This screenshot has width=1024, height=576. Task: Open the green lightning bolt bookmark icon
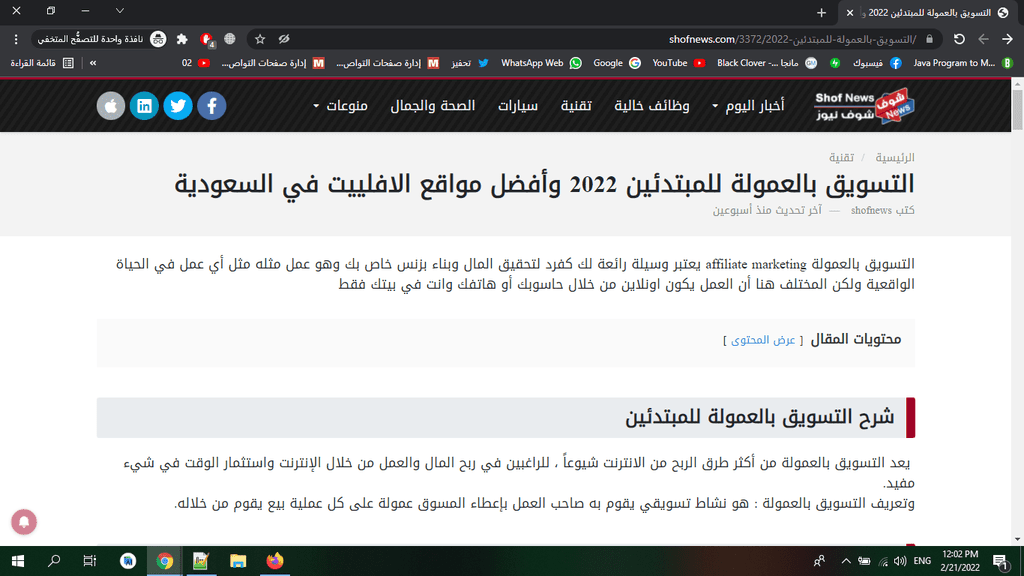pyautogui.click(x=835, y=63)
